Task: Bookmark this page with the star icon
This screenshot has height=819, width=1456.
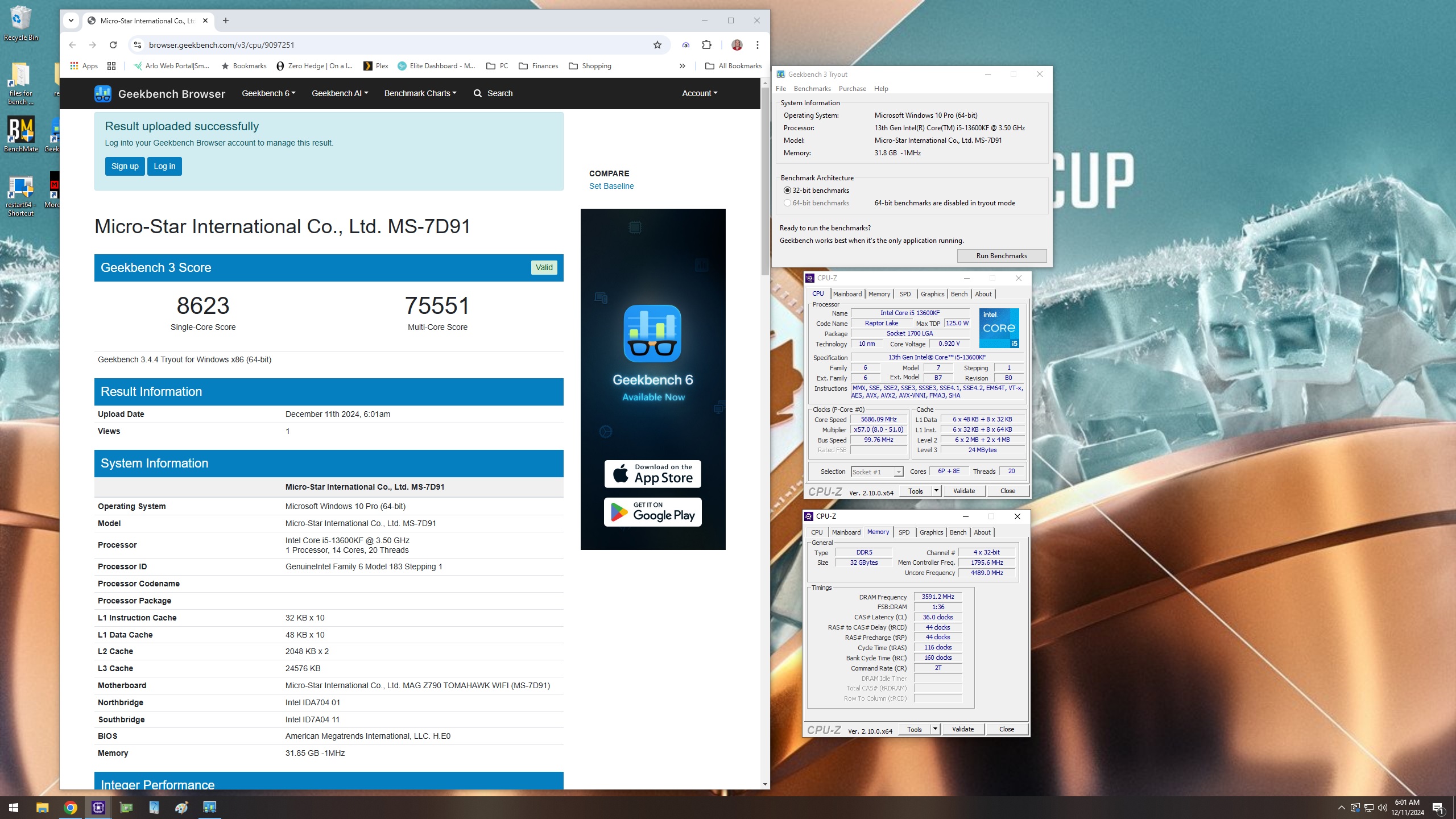Action: click(657, 45)
